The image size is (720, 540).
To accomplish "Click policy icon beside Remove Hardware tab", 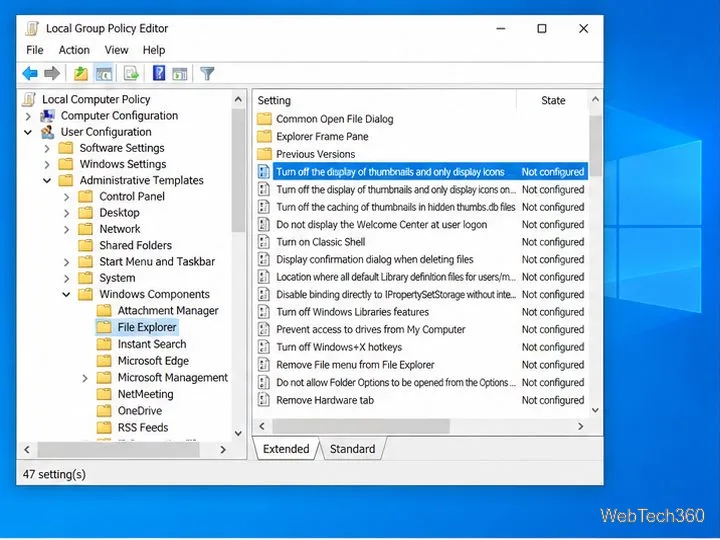I will click(264, 400).
